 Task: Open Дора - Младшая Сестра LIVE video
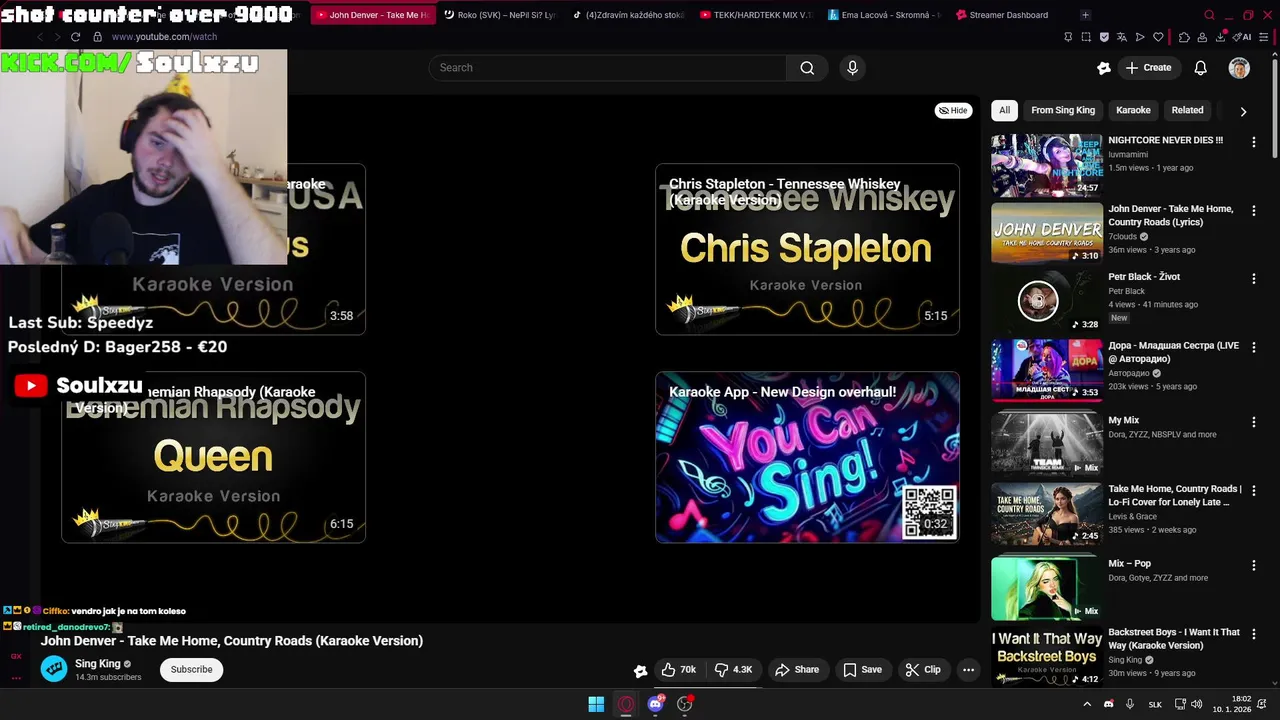click(1047, 370)
